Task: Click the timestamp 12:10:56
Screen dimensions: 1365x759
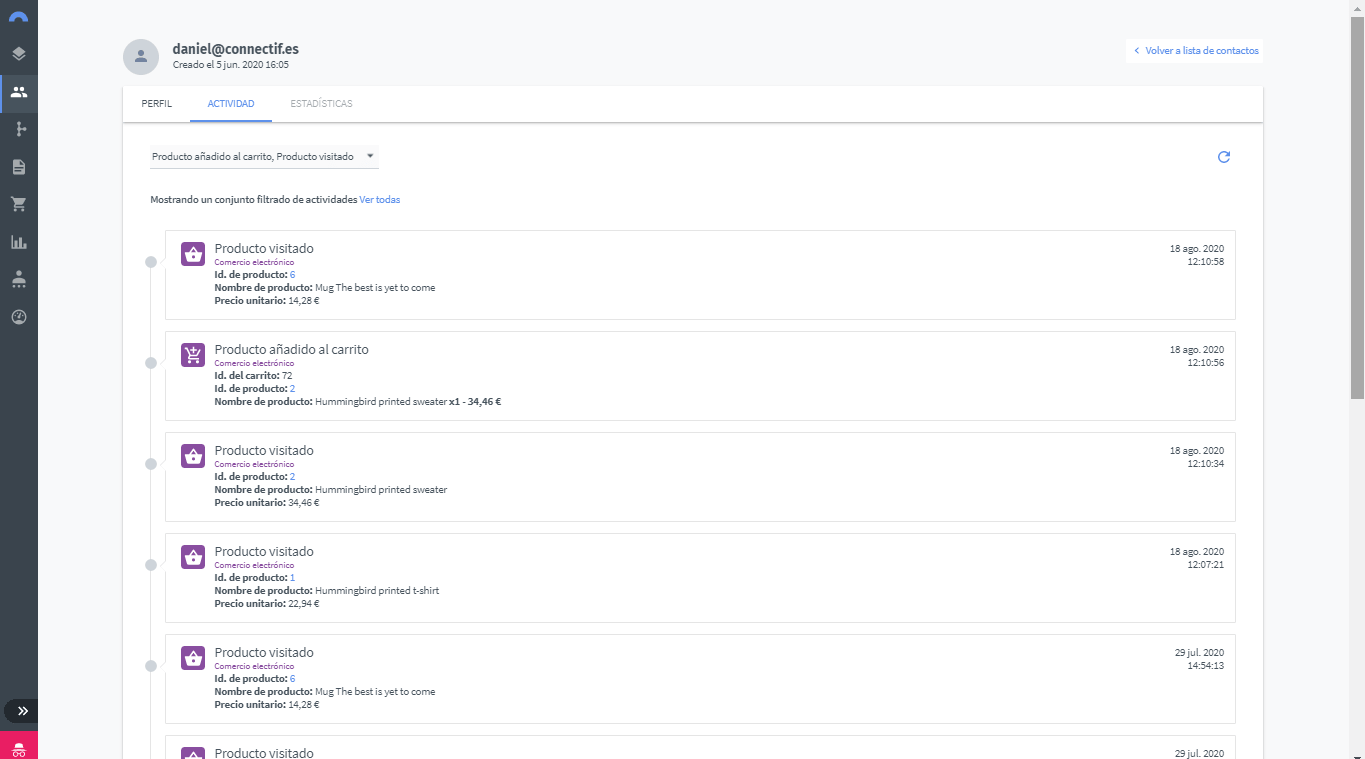Action: tap(1205, 363)
